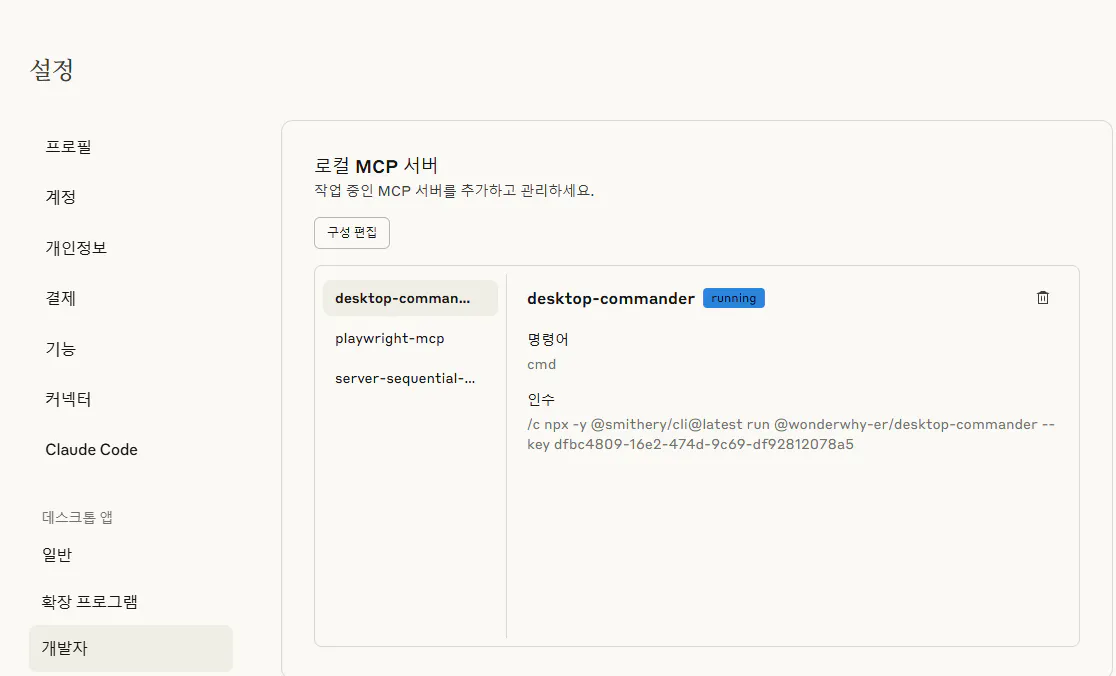Go to the 계정 settings page

[60, 197]
